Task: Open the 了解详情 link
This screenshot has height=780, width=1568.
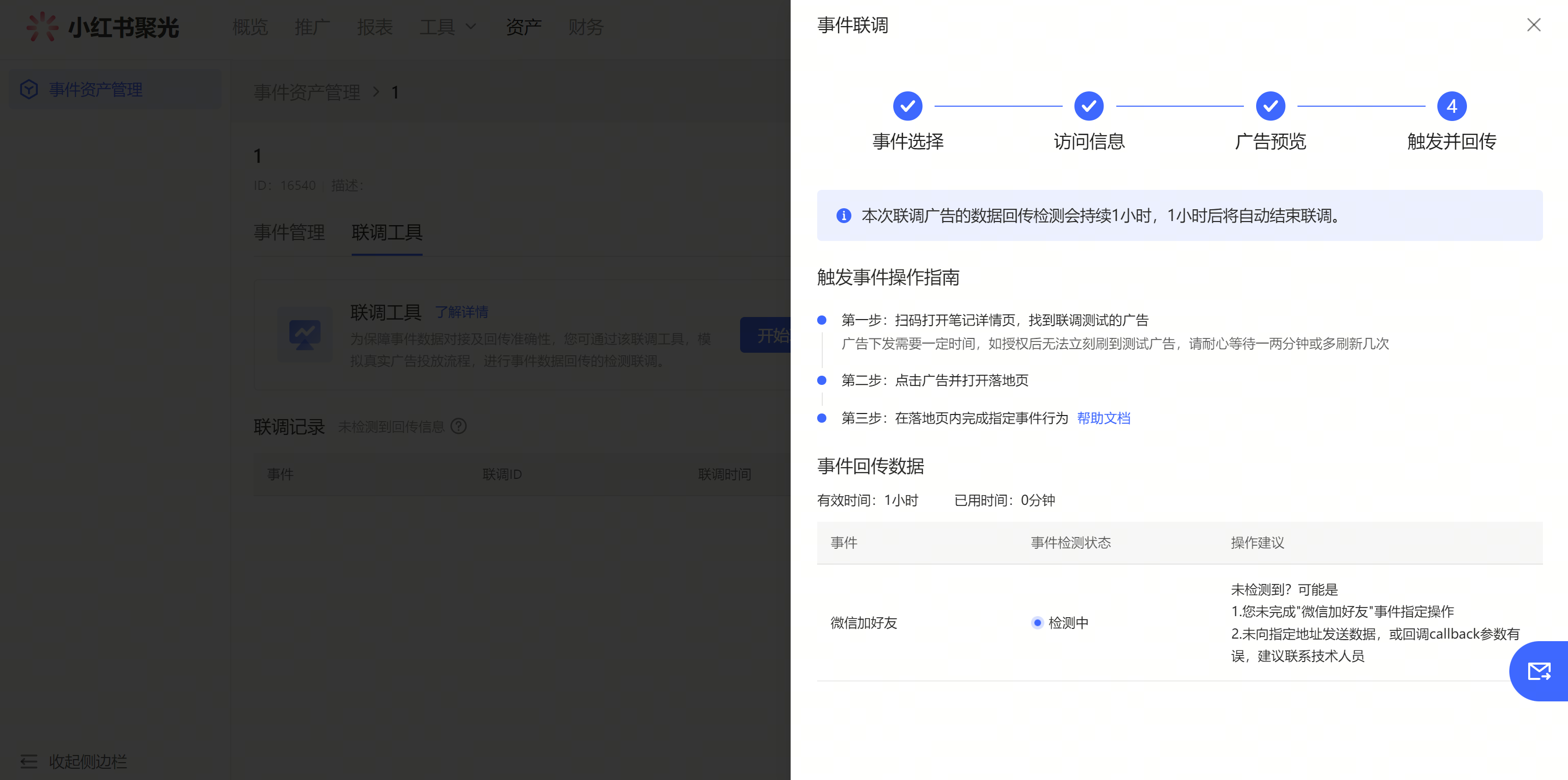Action: pos(461,312)
